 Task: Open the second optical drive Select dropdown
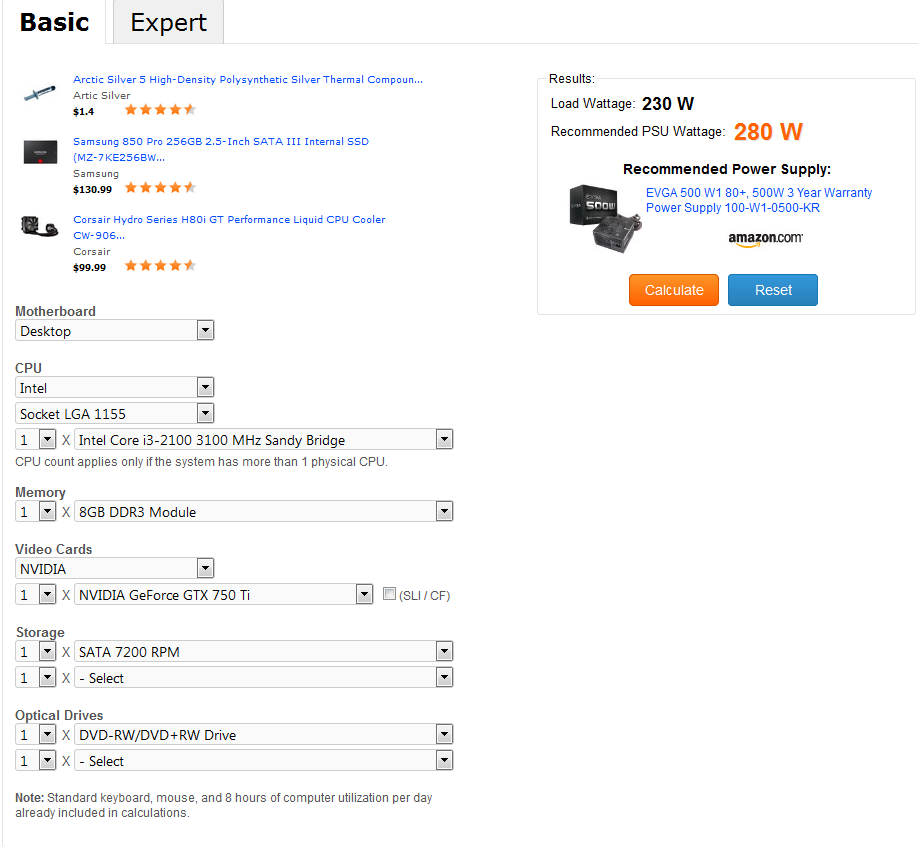click(263, 761)
